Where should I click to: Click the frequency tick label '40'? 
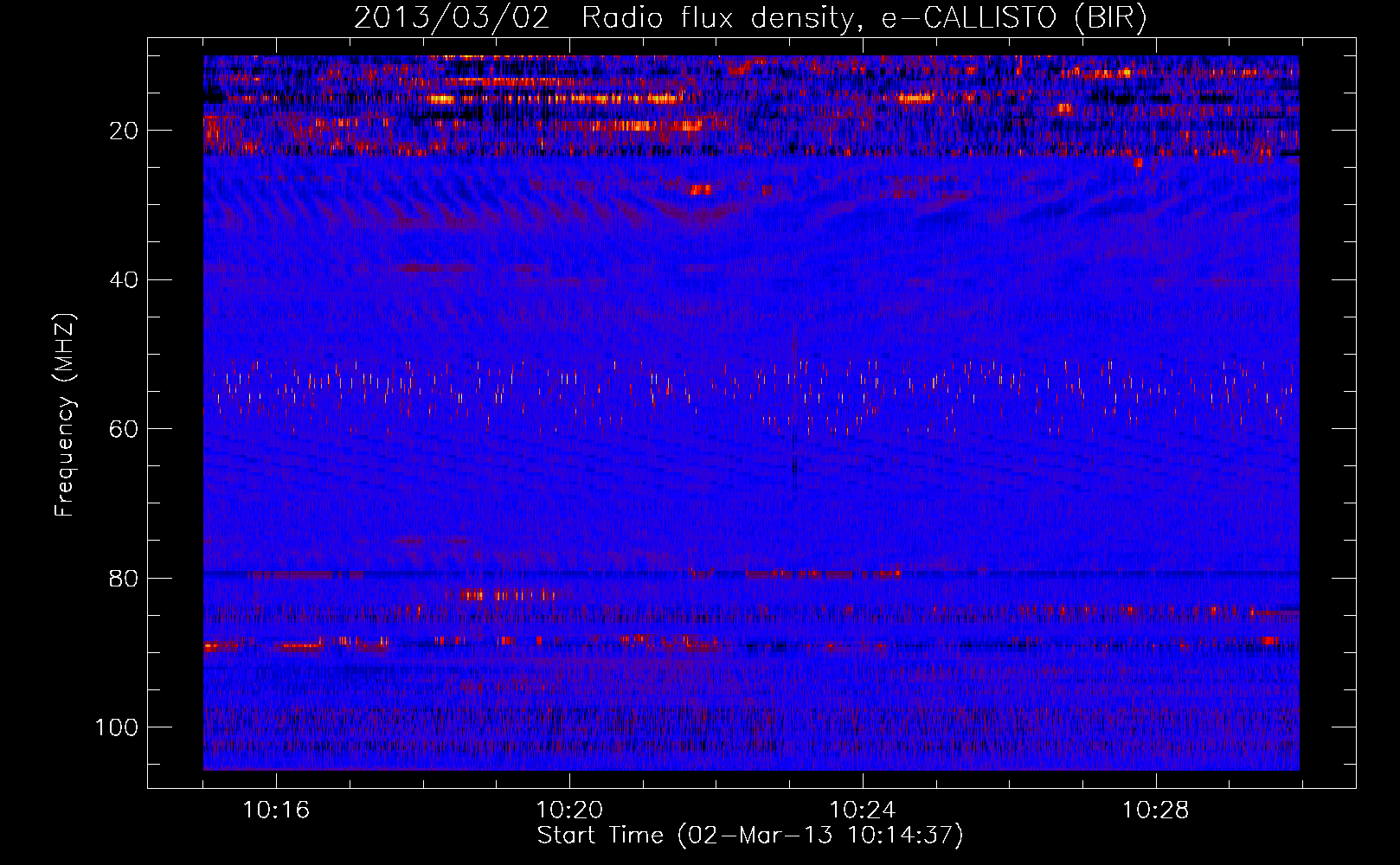coord(125,280)
